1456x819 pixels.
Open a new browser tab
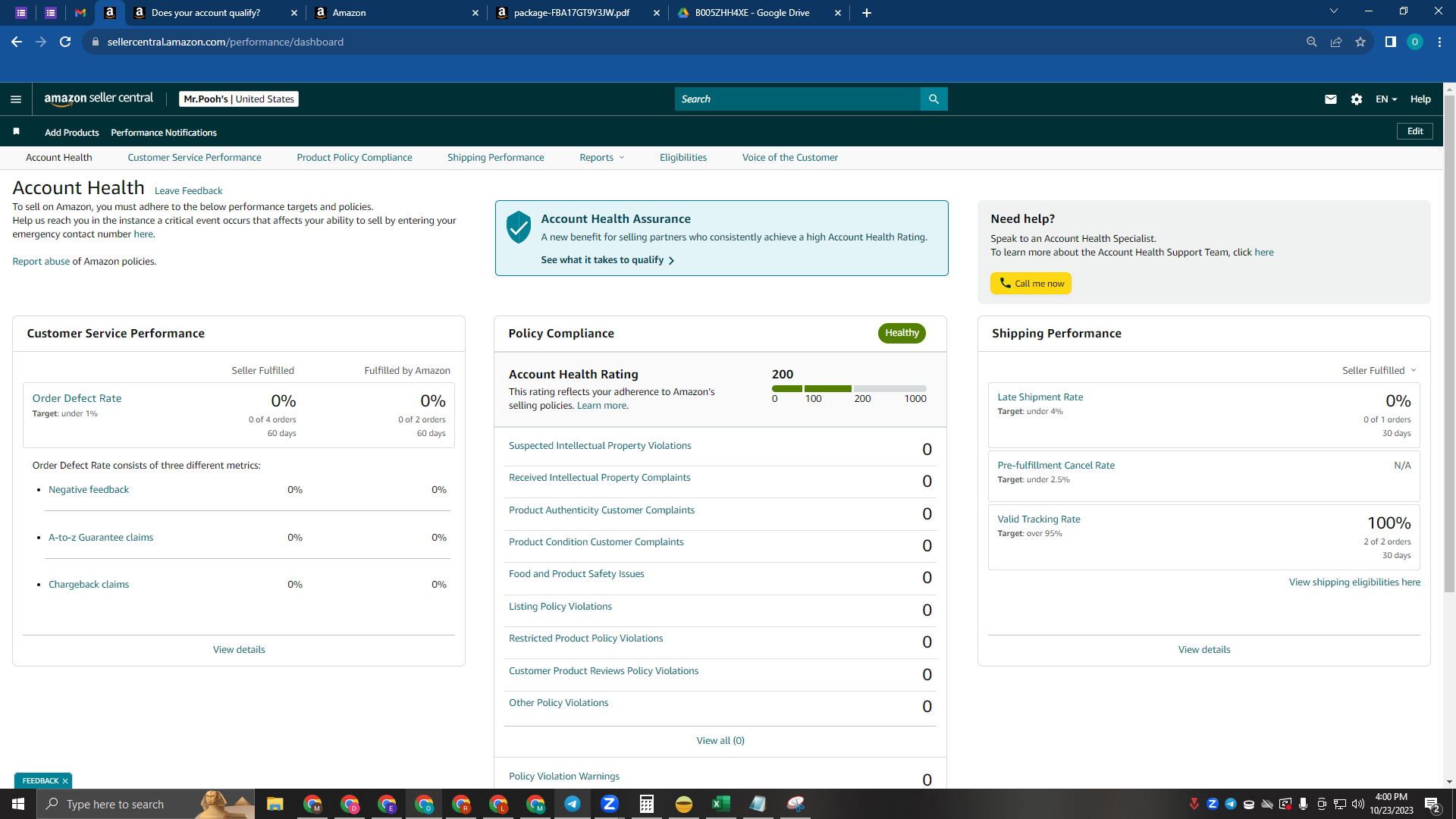[x=867, y=13]
